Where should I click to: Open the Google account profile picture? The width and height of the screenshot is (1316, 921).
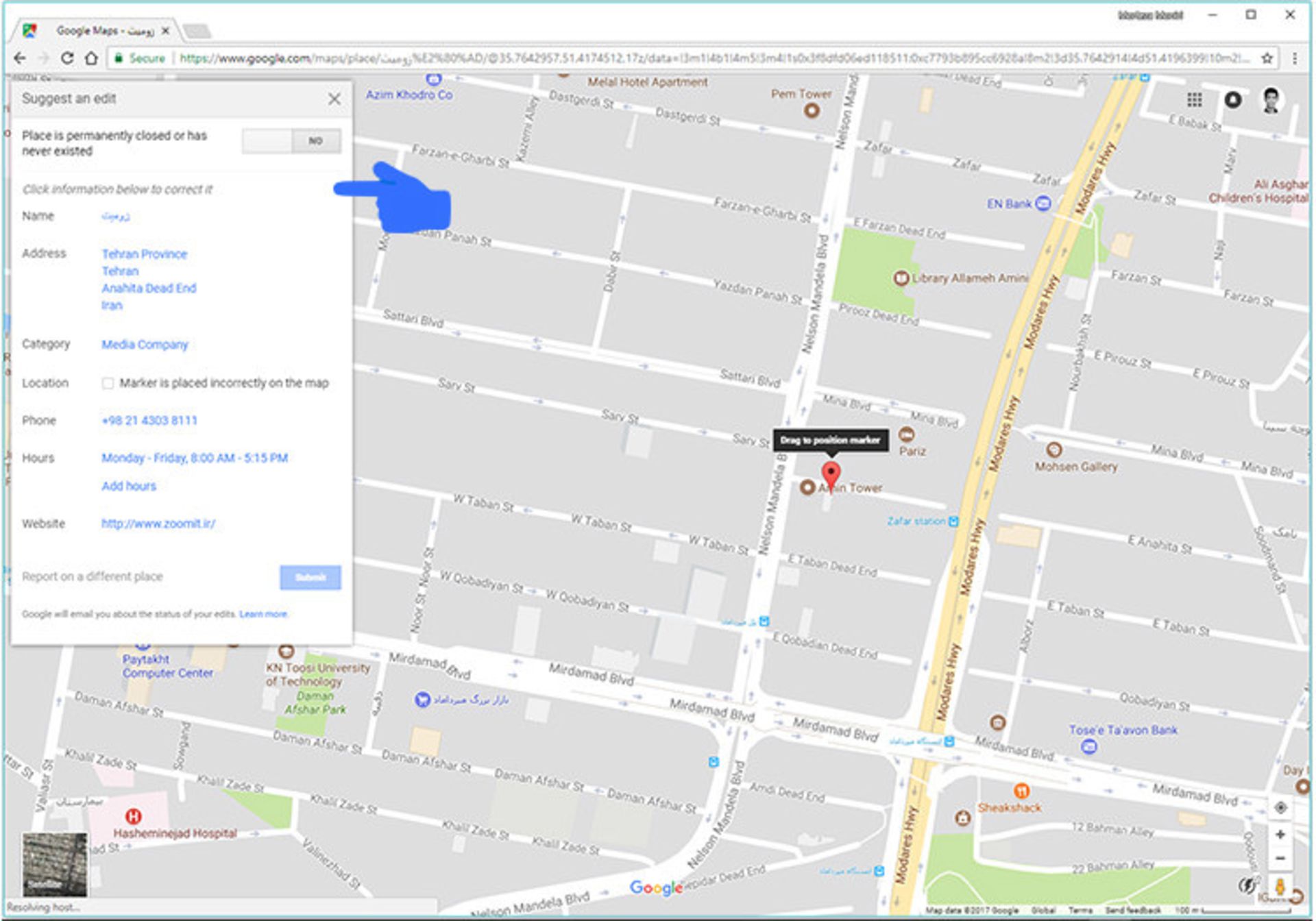1271,100
